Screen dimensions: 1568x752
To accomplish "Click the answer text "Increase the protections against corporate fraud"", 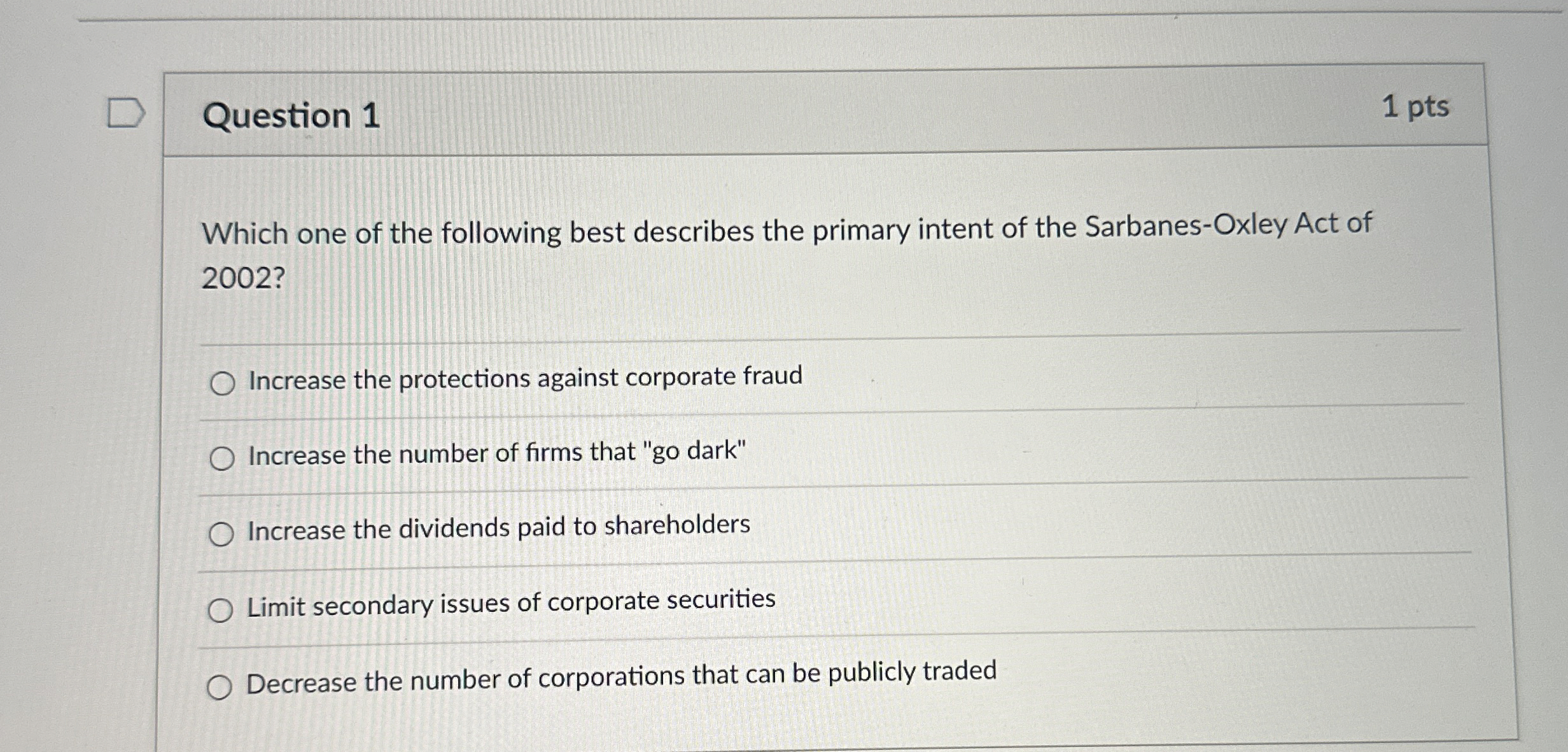I will [525, 378].
